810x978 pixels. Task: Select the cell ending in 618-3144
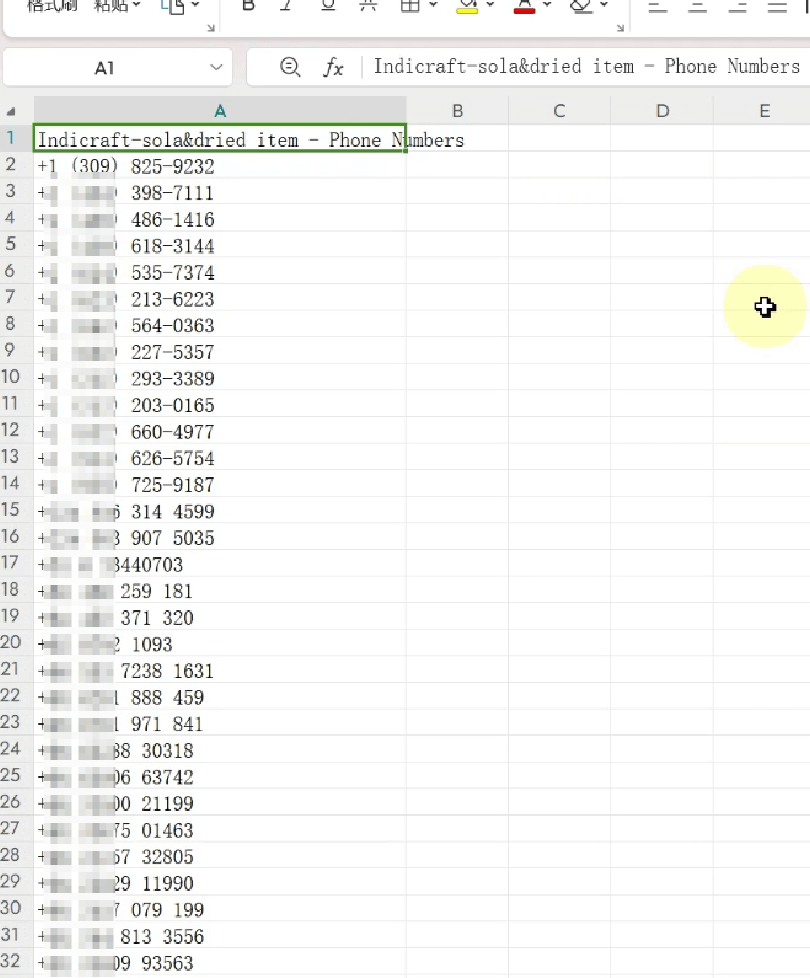tap(219, 245)
